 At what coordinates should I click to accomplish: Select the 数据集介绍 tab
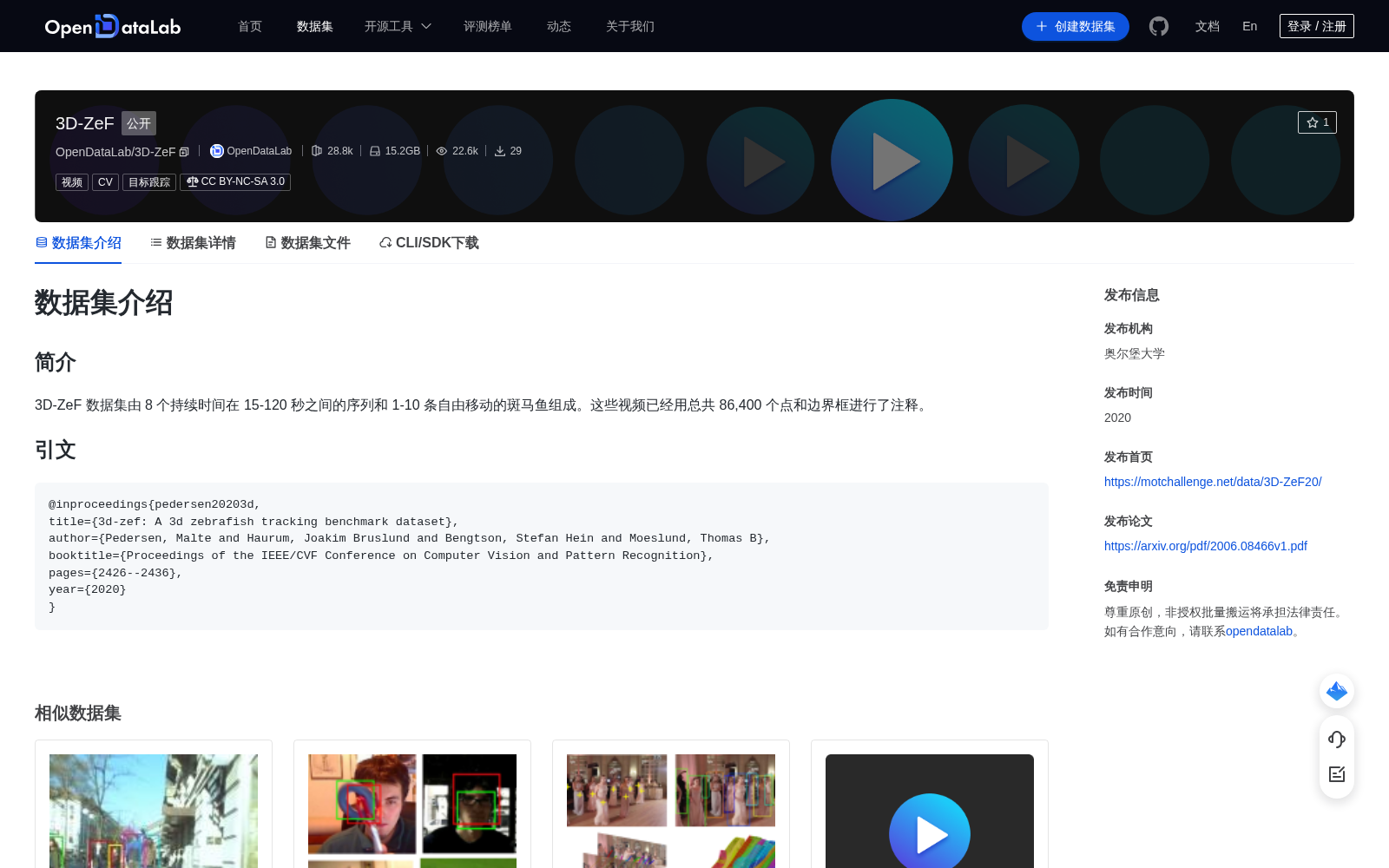click(78, 243)
